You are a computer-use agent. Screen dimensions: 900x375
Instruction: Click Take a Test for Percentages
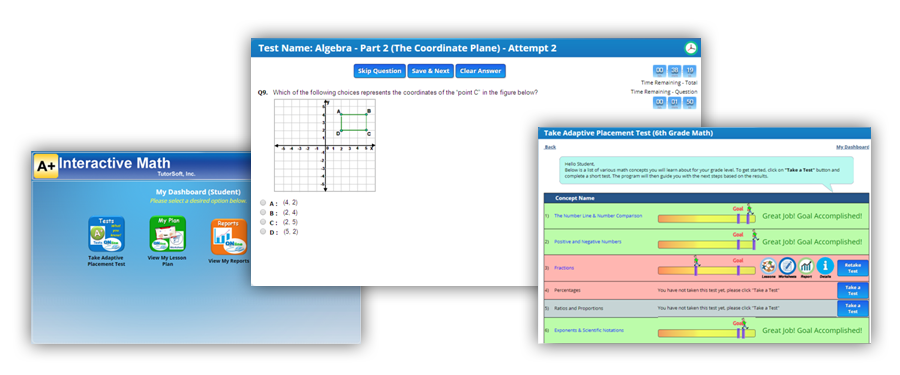point(852,290)
